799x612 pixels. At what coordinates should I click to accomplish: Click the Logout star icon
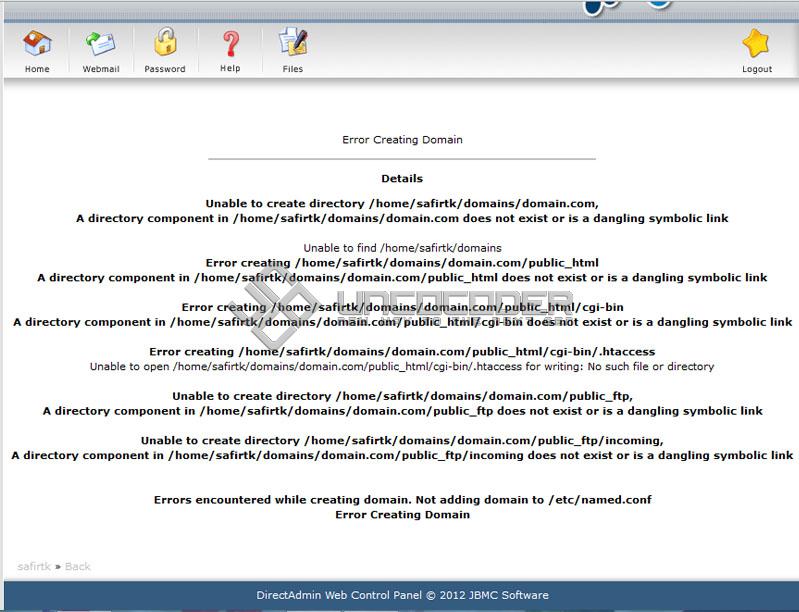[756, 43]
